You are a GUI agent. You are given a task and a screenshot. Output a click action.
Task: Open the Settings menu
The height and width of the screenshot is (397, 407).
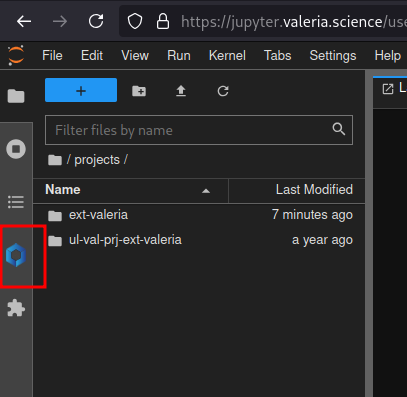333,55
